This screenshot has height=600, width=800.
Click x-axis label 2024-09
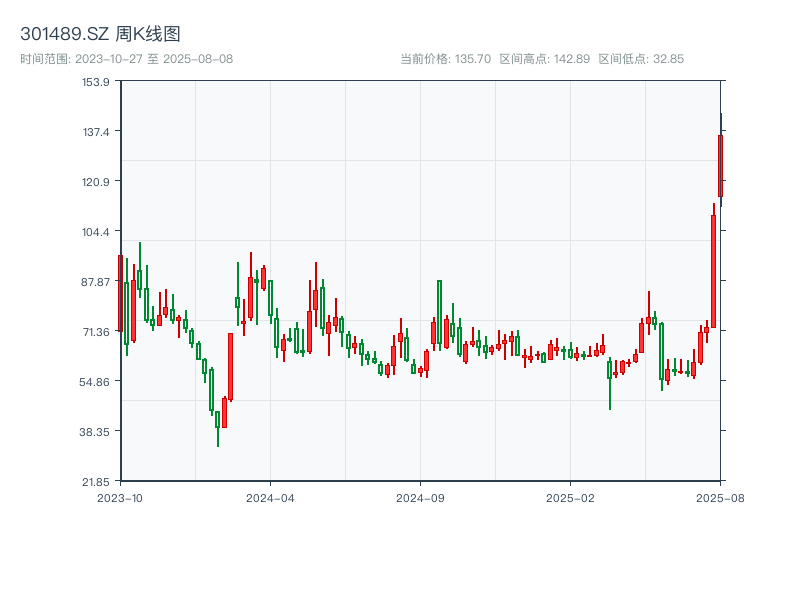[x=420, y=498]
